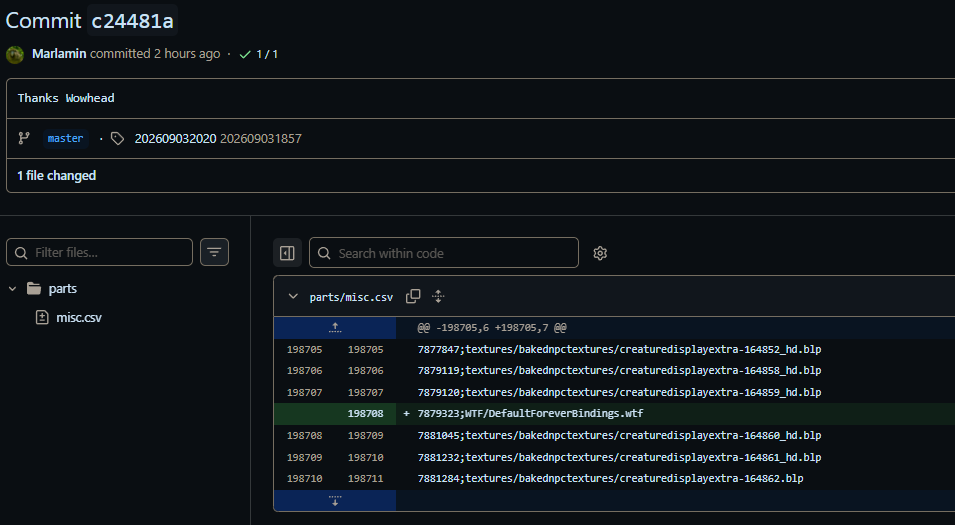This screenshot has width=955, height=525.
Task: Expand diff lines upward
Action: (335, 328)
